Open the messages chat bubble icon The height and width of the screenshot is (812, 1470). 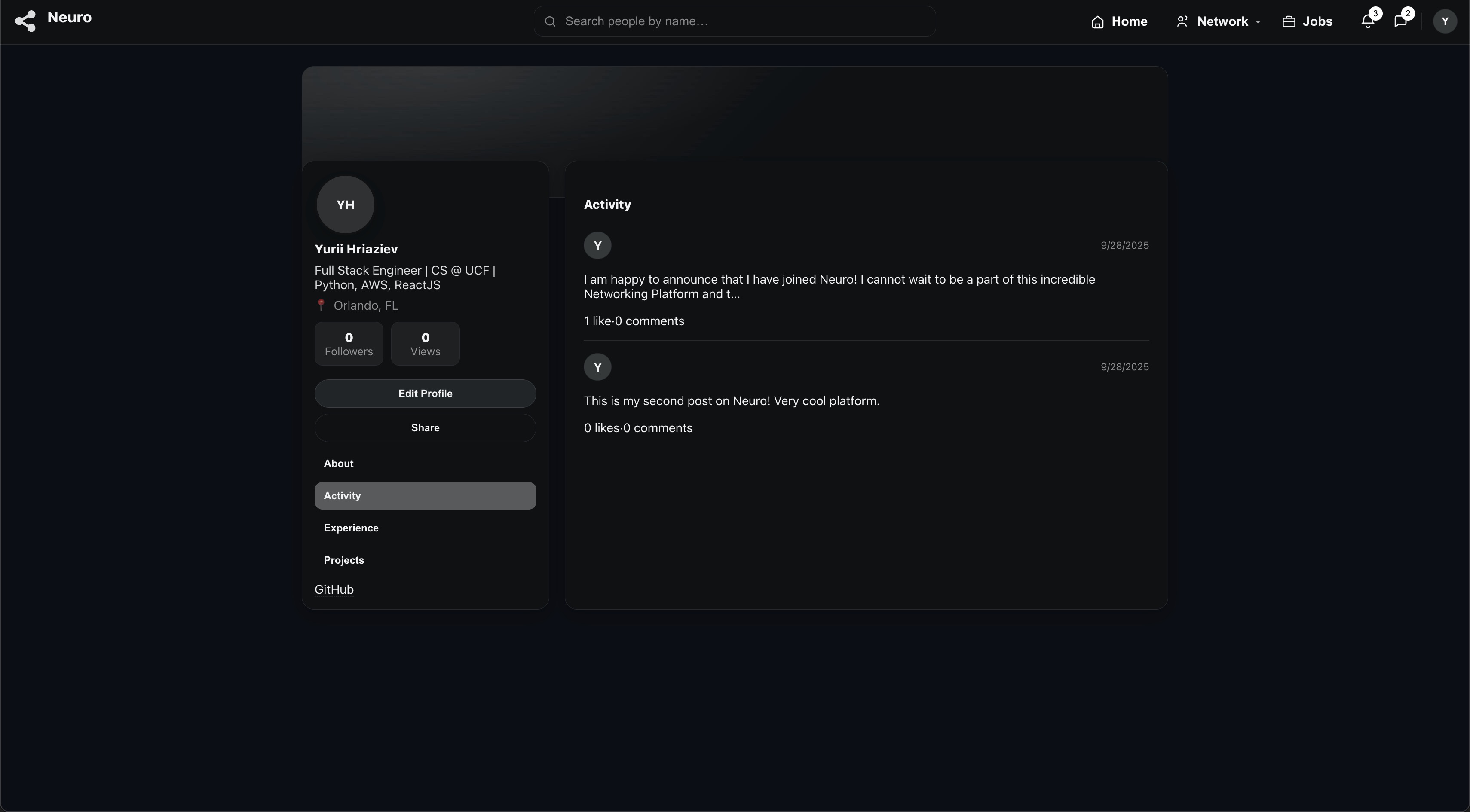pos(1400,21)
